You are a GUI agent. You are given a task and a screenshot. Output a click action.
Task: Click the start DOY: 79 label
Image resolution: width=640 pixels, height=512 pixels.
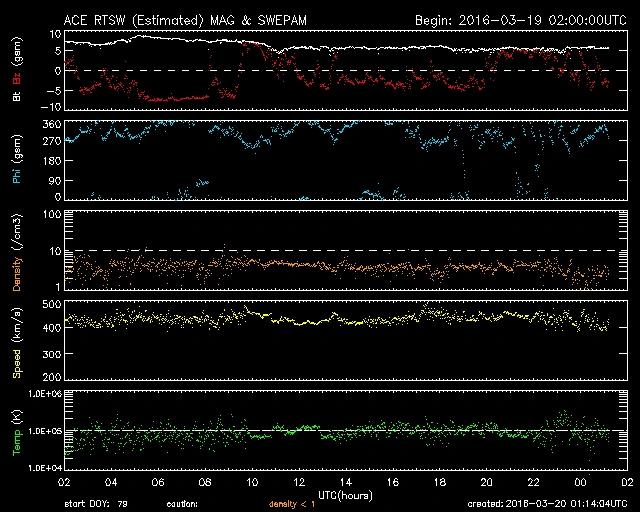click(x=96, y=504)
